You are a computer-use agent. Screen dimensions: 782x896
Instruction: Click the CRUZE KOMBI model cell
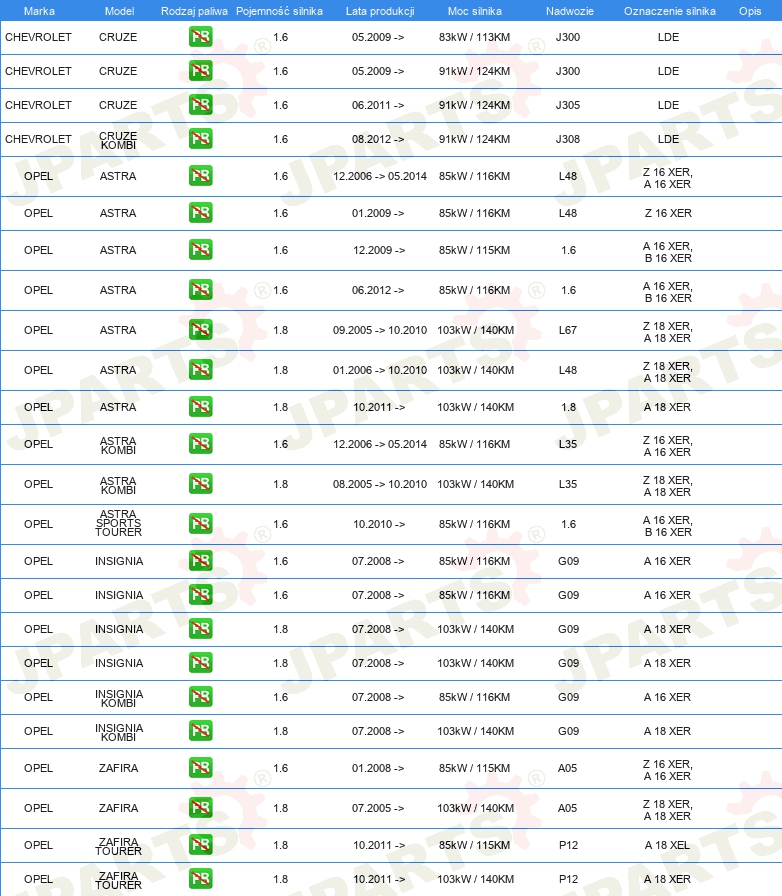coord(118,140)
